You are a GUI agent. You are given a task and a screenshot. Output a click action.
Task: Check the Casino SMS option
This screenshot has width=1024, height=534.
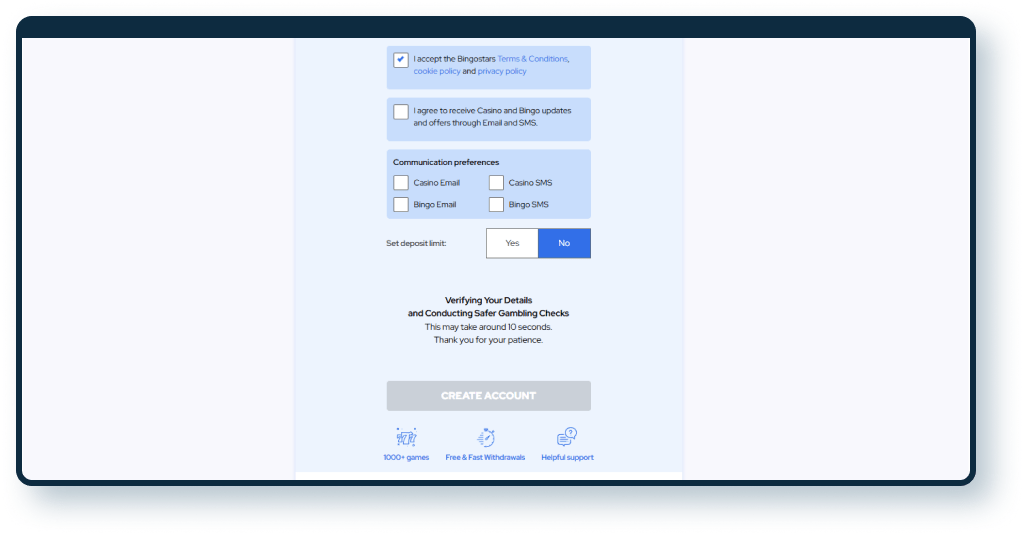coord(496,183)
